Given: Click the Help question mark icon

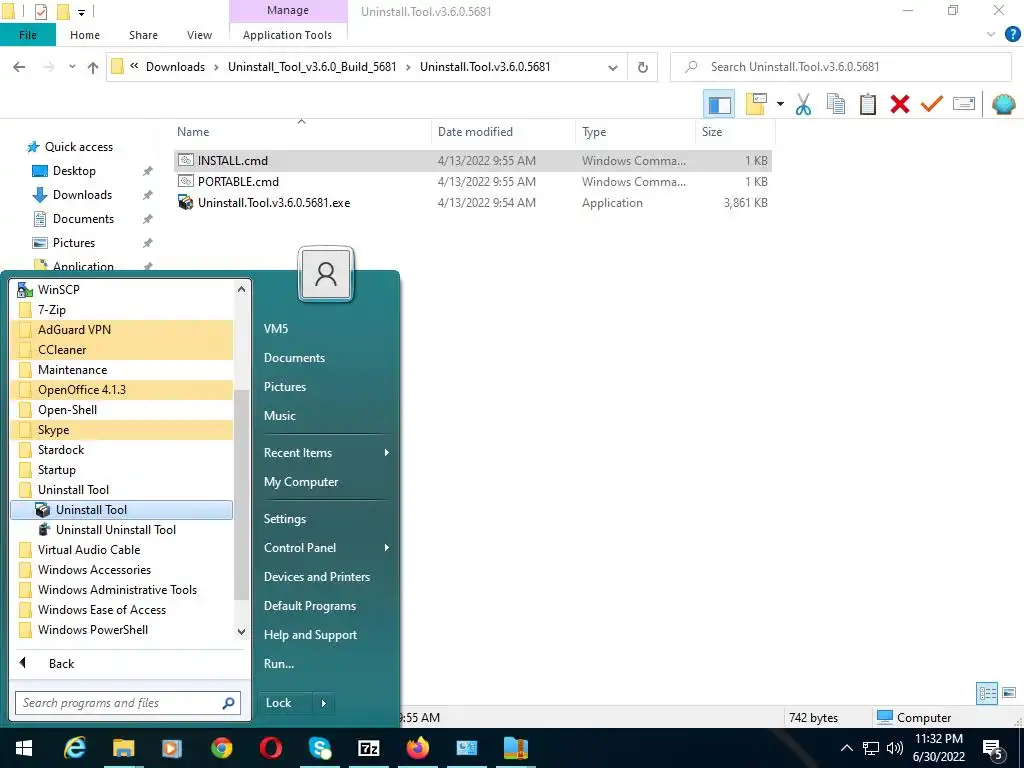Looking at the screenshot, I should (x=1012, y=34).
